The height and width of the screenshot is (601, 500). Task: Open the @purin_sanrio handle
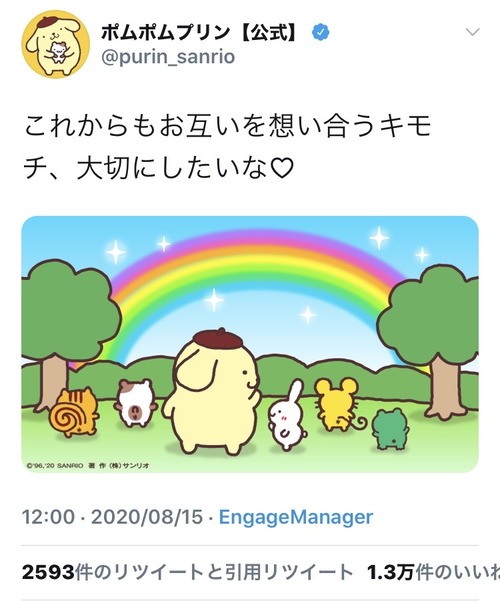168,57
